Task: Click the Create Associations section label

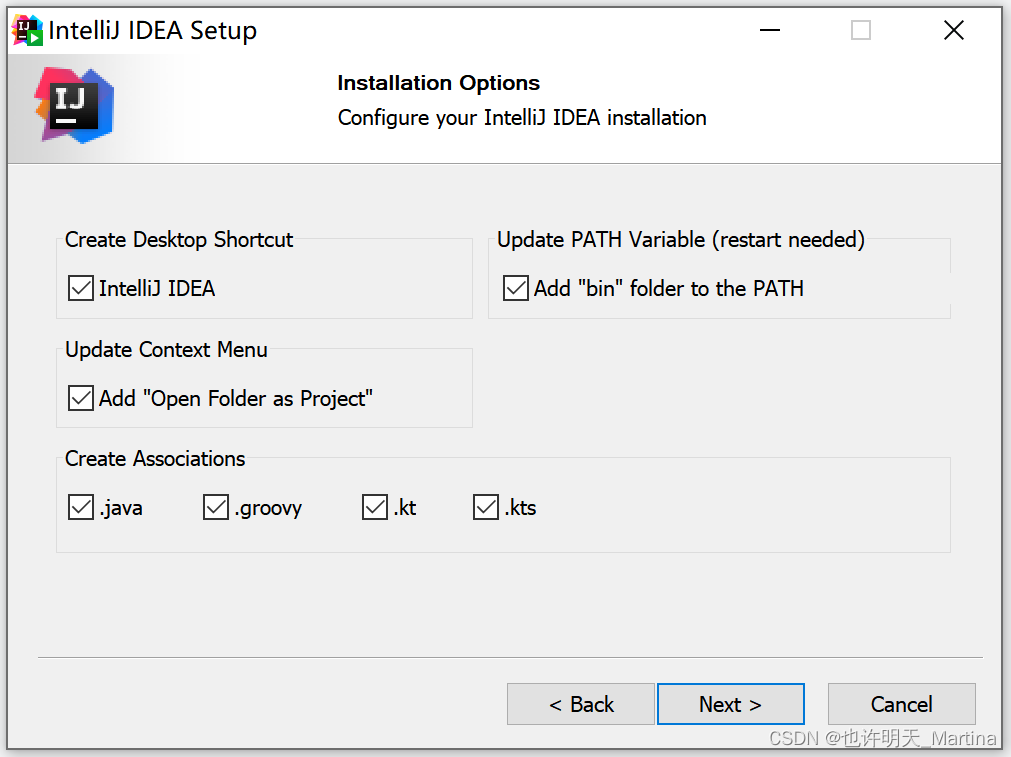Action: 155,459
